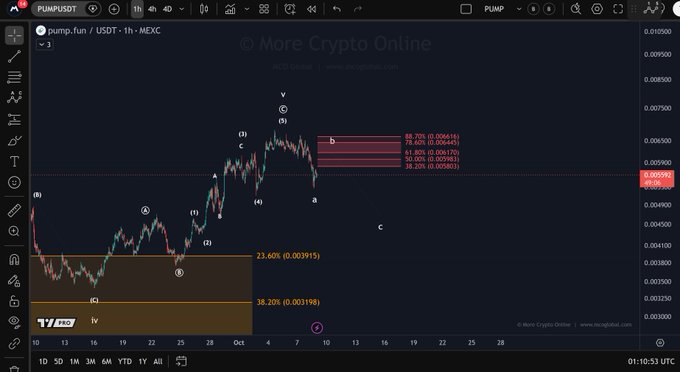Select the brush drawing tool
Viewport: 680px width, 372px height.
pyautogui.click(x=14, y=141)
